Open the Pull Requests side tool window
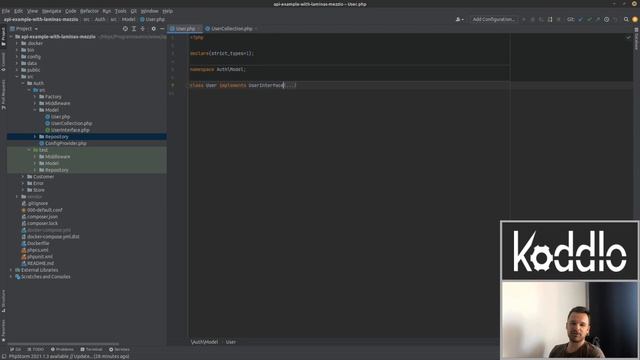The image size is (640, 360). point(3,94)
